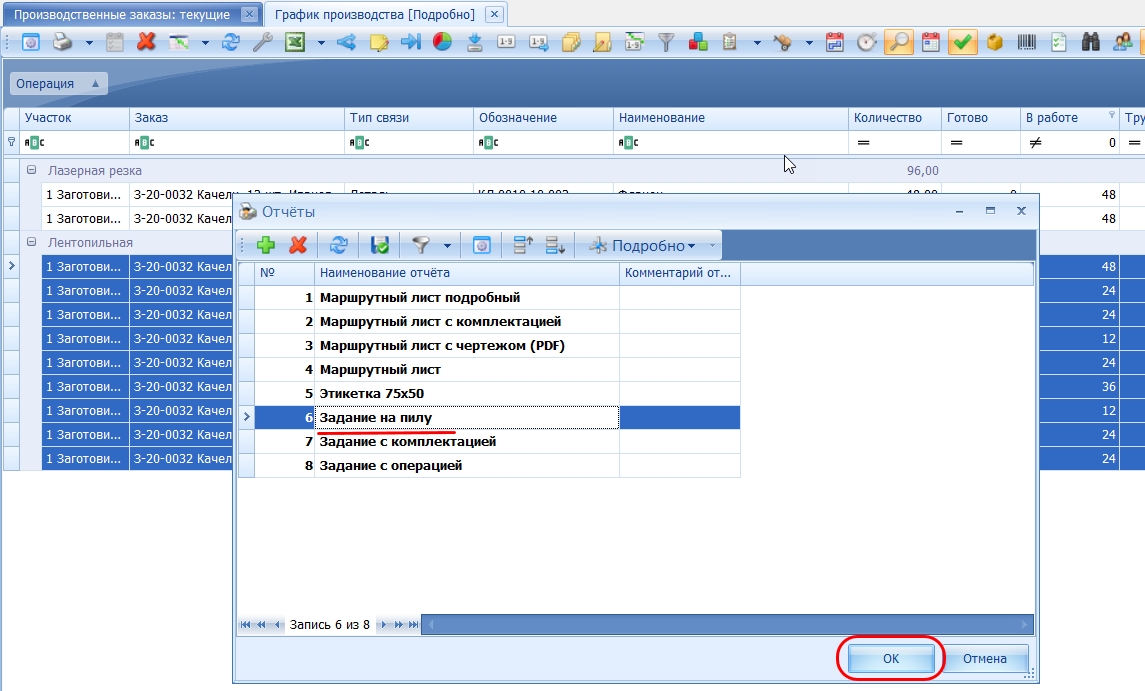Add a new report with the green plus
Screen dimensions: 1145x691
pos(266,245)
